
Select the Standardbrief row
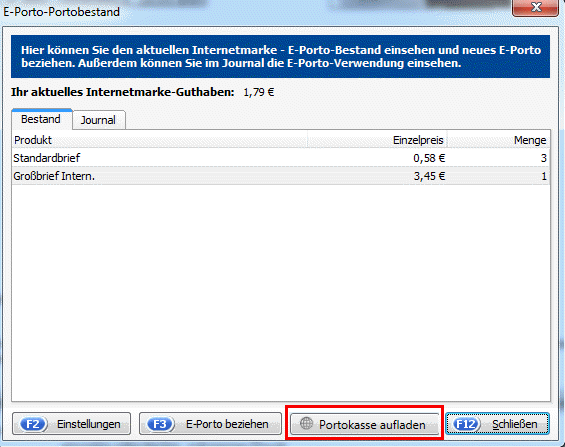tap(281, 158)
